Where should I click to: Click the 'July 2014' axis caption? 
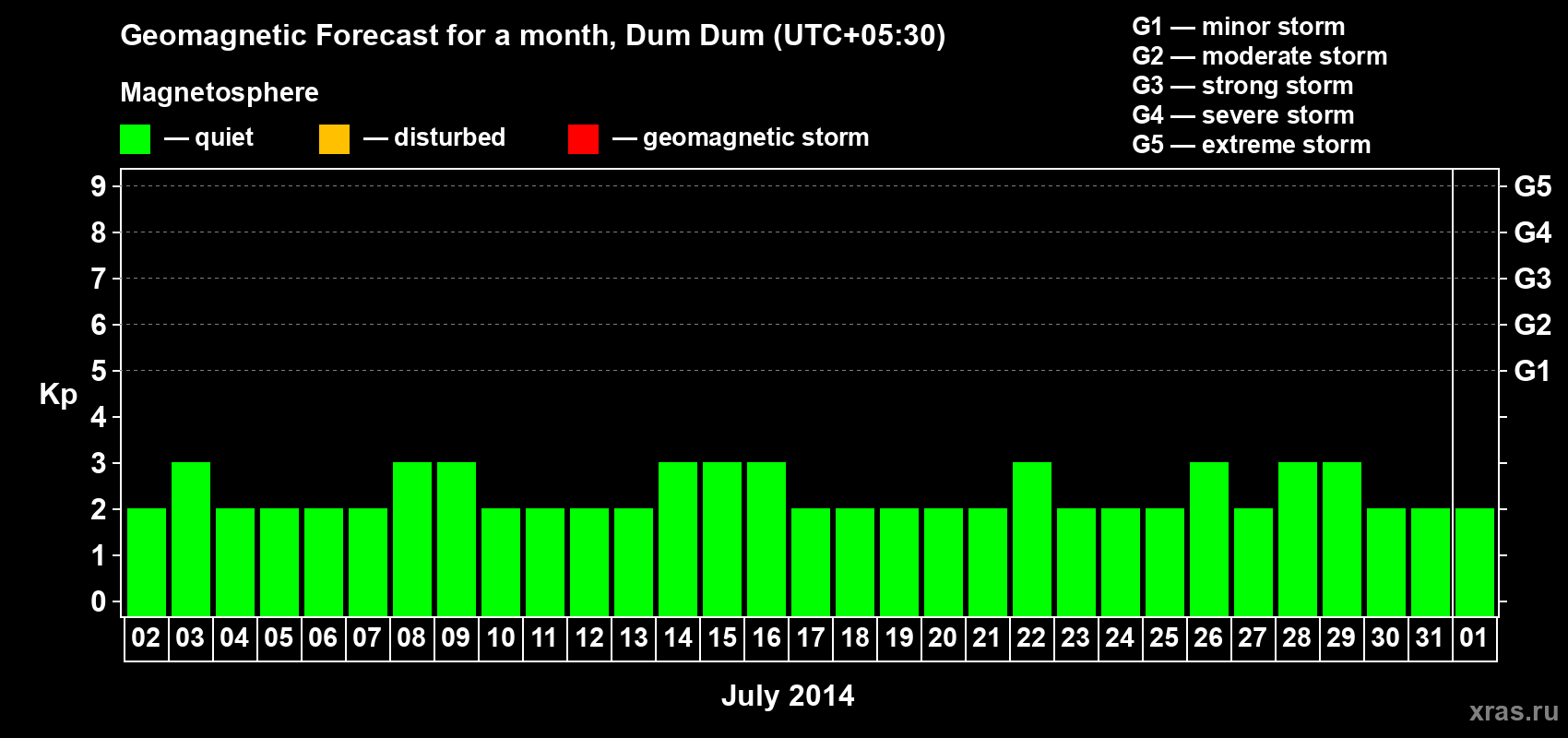[x=788, y=696]
